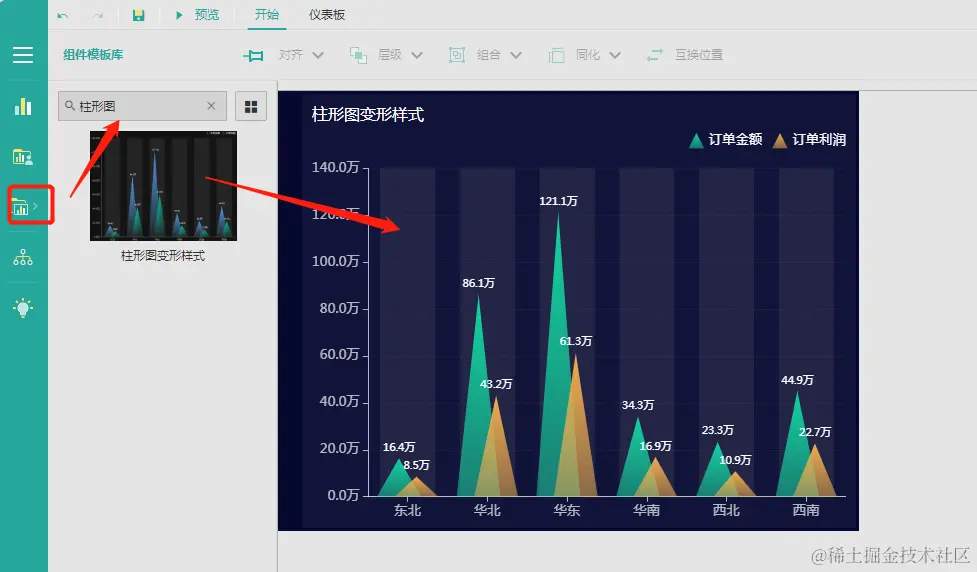Image resolution: width=977 pixels, height=572 pixels.
Task: Click the 东北 axis label
Action: click(407, 510)
